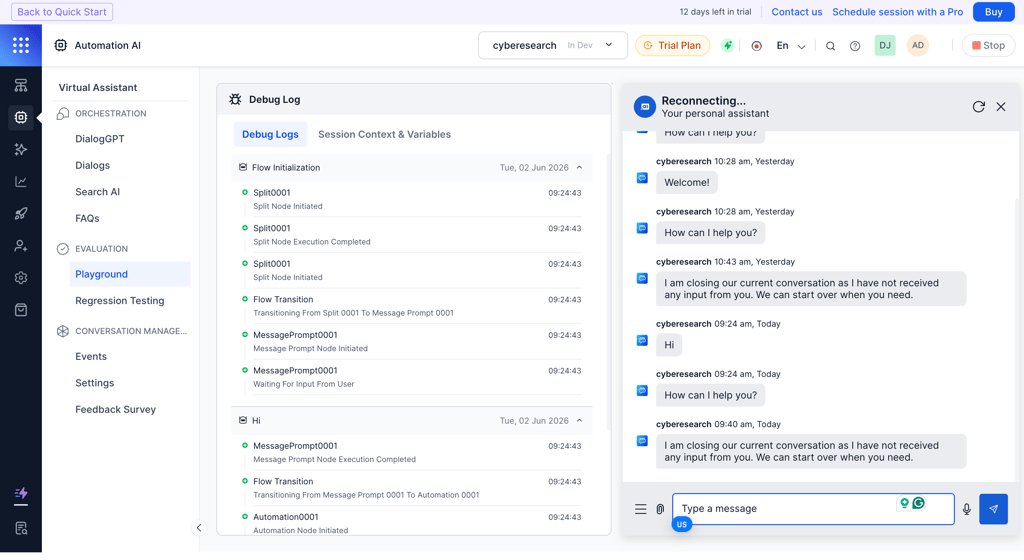Click Back to Quick Start button
The height and width of the screenshot is (560, 1024).
tap(62, 12)
